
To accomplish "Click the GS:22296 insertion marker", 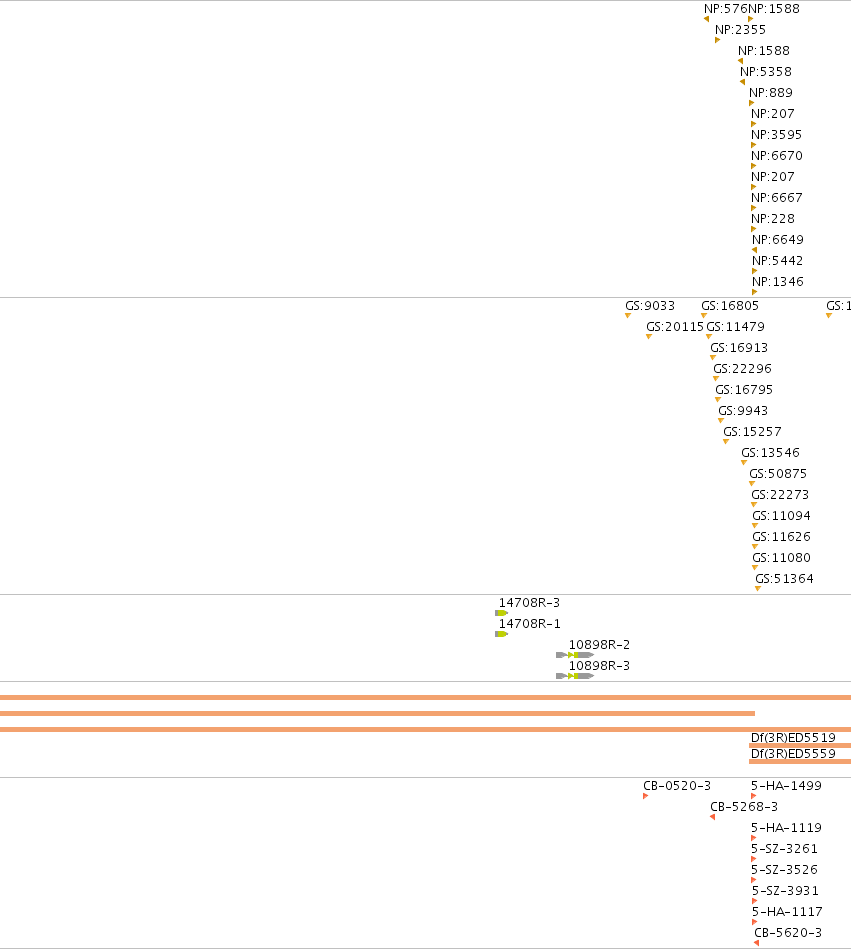I will tap(716, 379).
